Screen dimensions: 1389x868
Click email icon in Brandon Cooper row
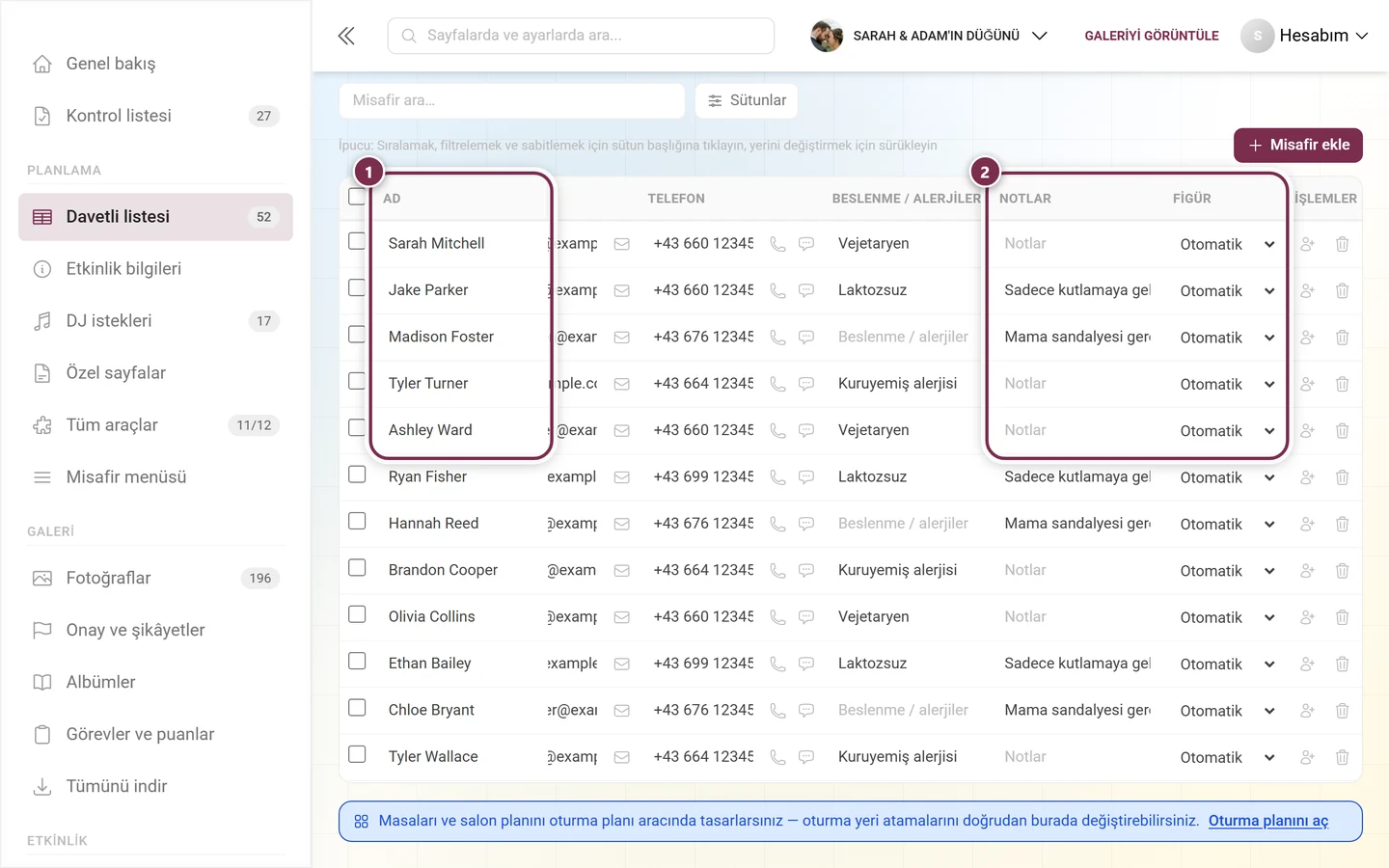point(622,570)
